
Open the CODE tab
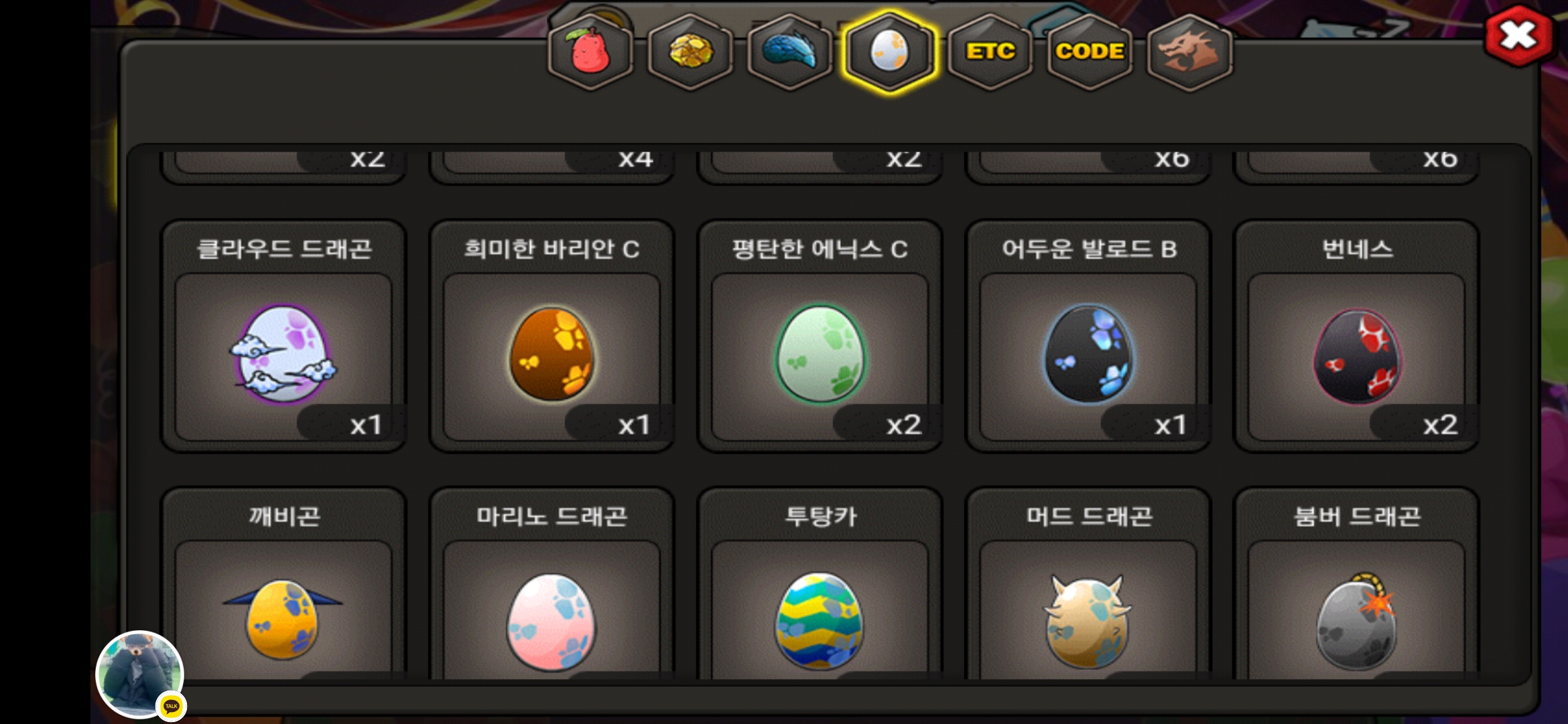click(1090, 52)
